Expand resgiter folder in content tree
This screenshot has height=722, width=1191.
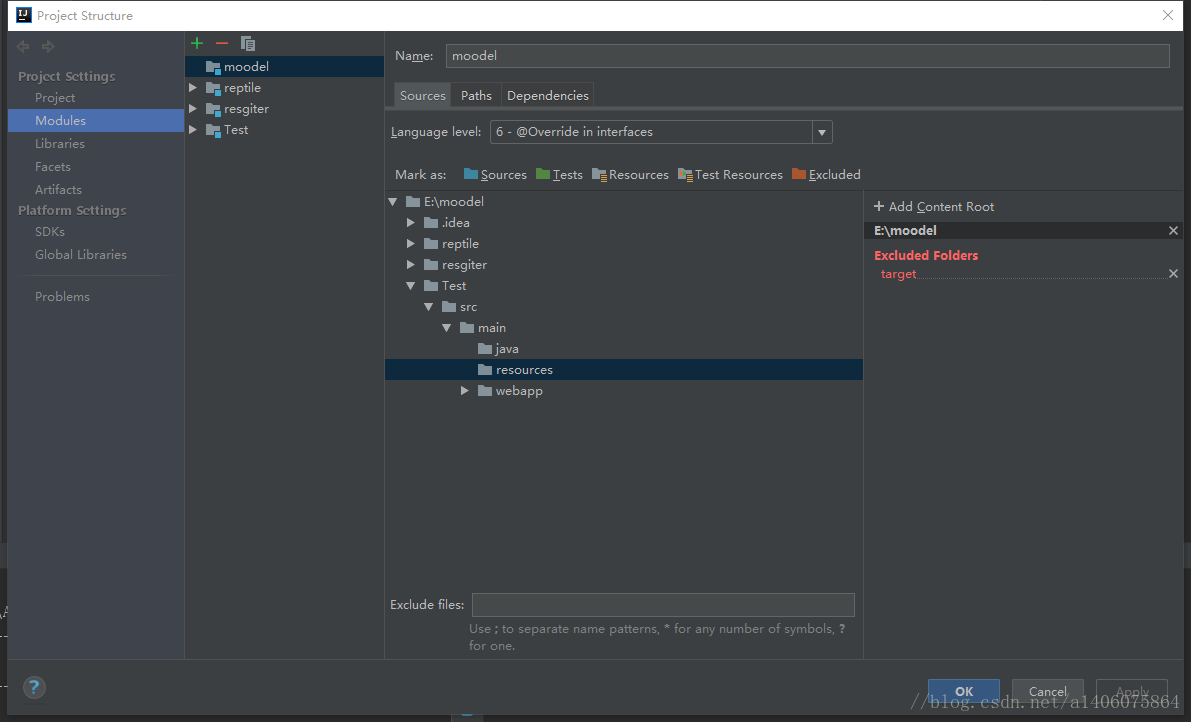pyautogui.click(x=411, y=265)
